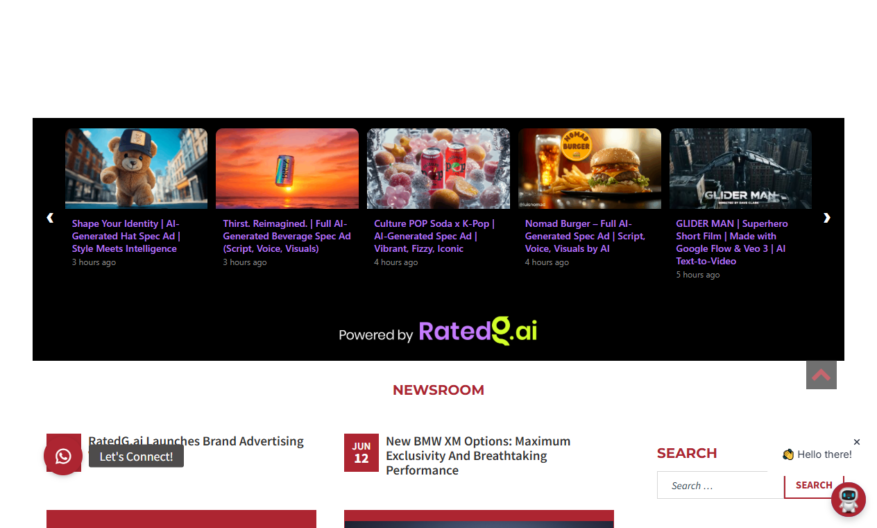Viewport: 877px width, 528px height.
Task: Open 'Thirst. Reimagined.' video title link
Action: click(287, 236)
